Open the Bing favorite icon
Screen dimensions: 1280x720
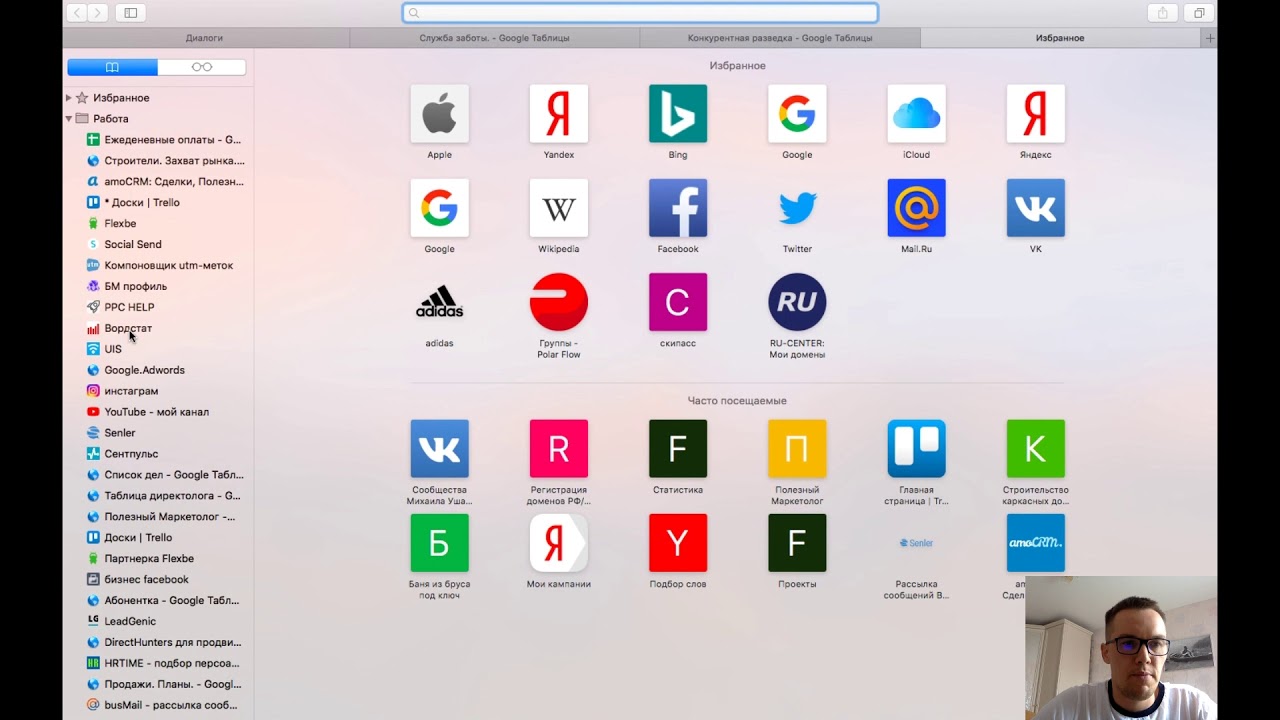point(677,113)
